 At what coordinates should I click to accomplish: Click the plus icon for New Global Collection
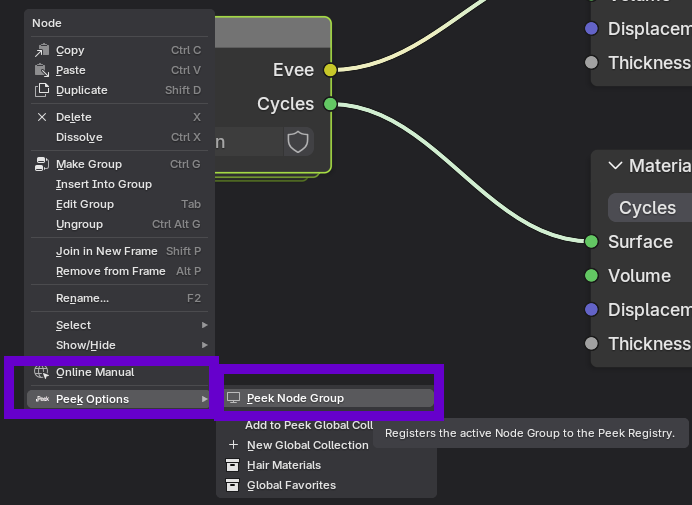coord(233,445)
